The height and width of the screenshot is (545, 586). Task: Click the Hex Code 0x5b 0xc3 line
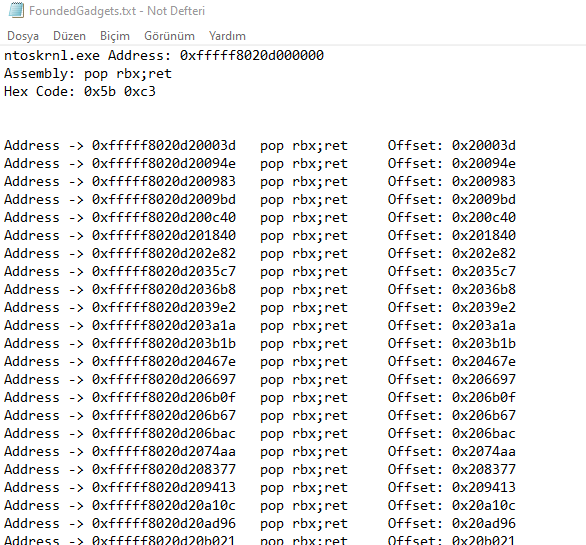click(80, 92)
